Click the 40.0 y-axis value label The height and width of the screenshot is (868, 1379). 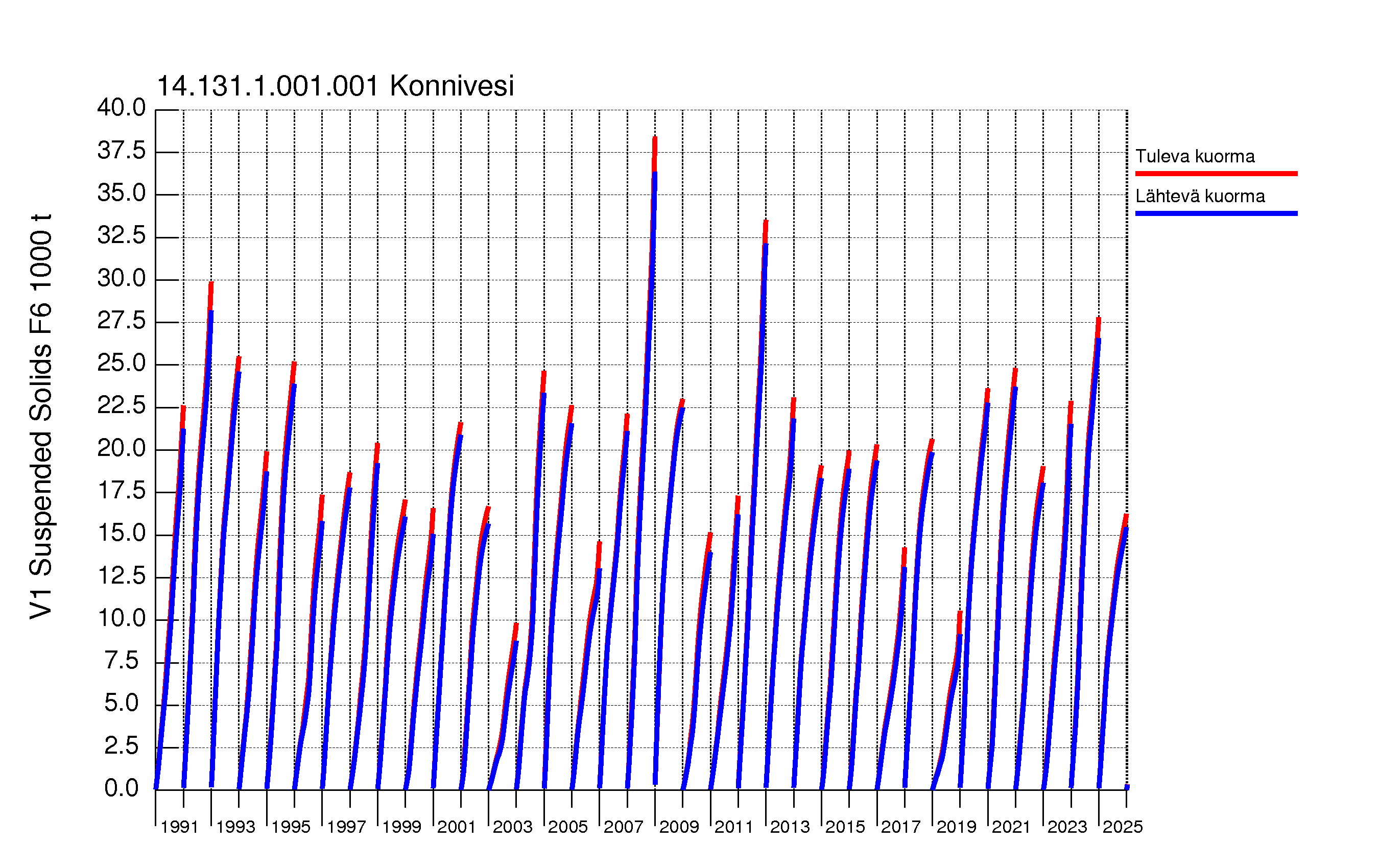[122, 108]
